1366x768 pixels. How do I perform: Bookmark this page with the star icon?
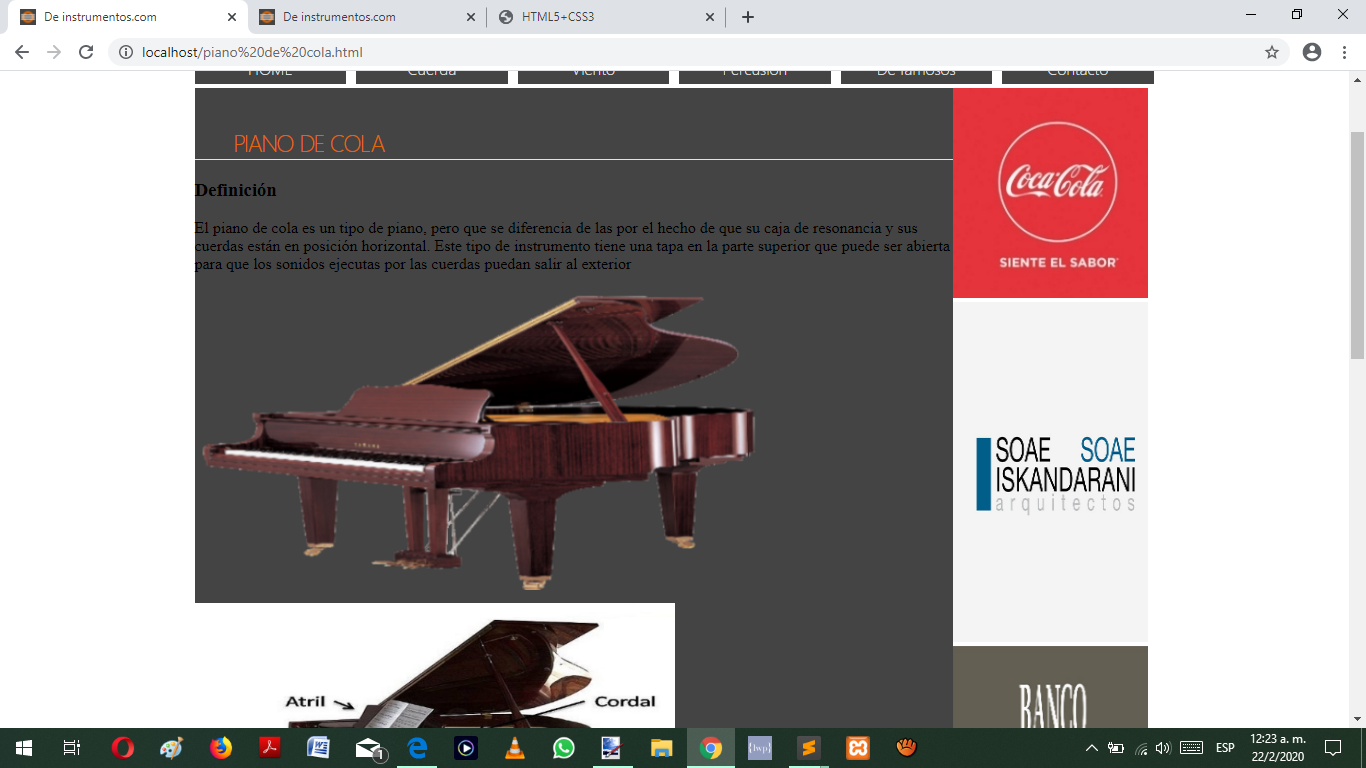(x=1272, y=52)
